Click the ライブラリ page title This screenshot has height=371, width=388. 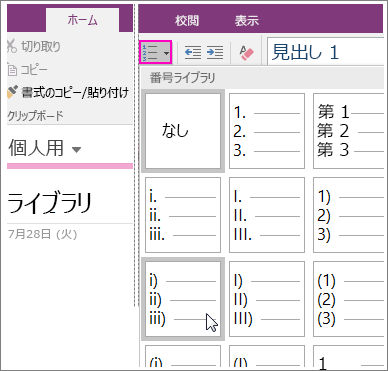49,203
